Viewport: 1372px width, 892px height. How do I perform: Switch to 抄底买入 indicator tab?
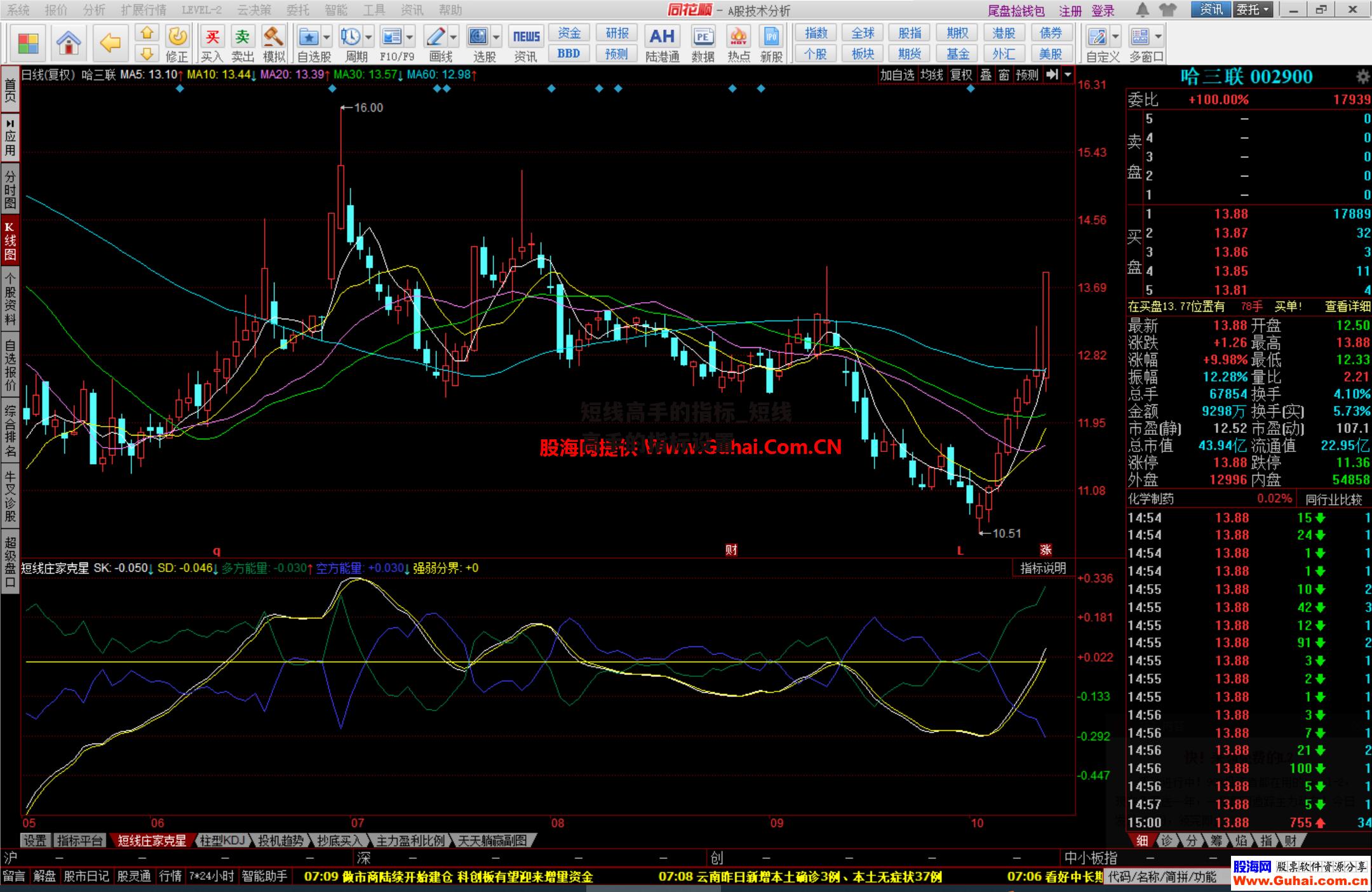pos(339,841)
